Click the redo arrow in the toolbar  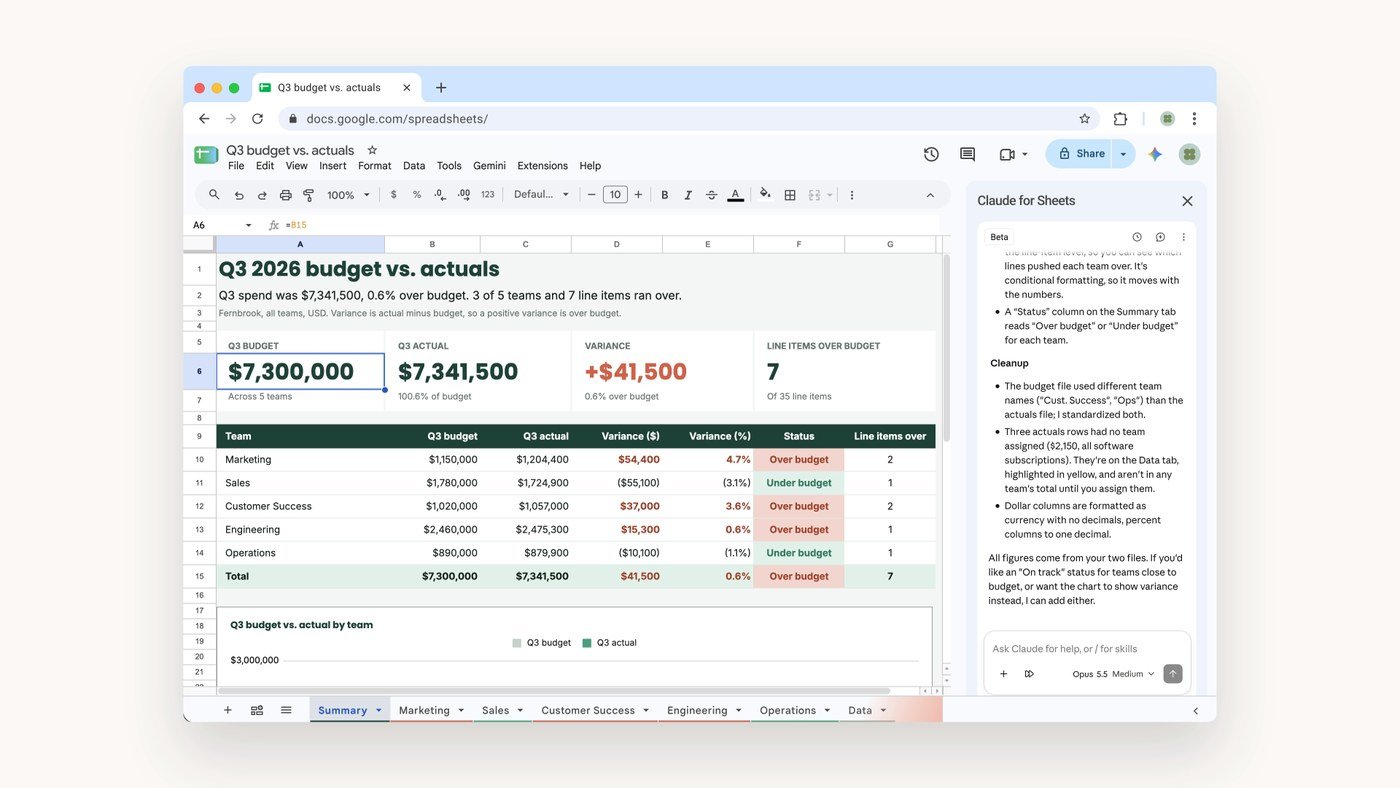click(262, 195)
